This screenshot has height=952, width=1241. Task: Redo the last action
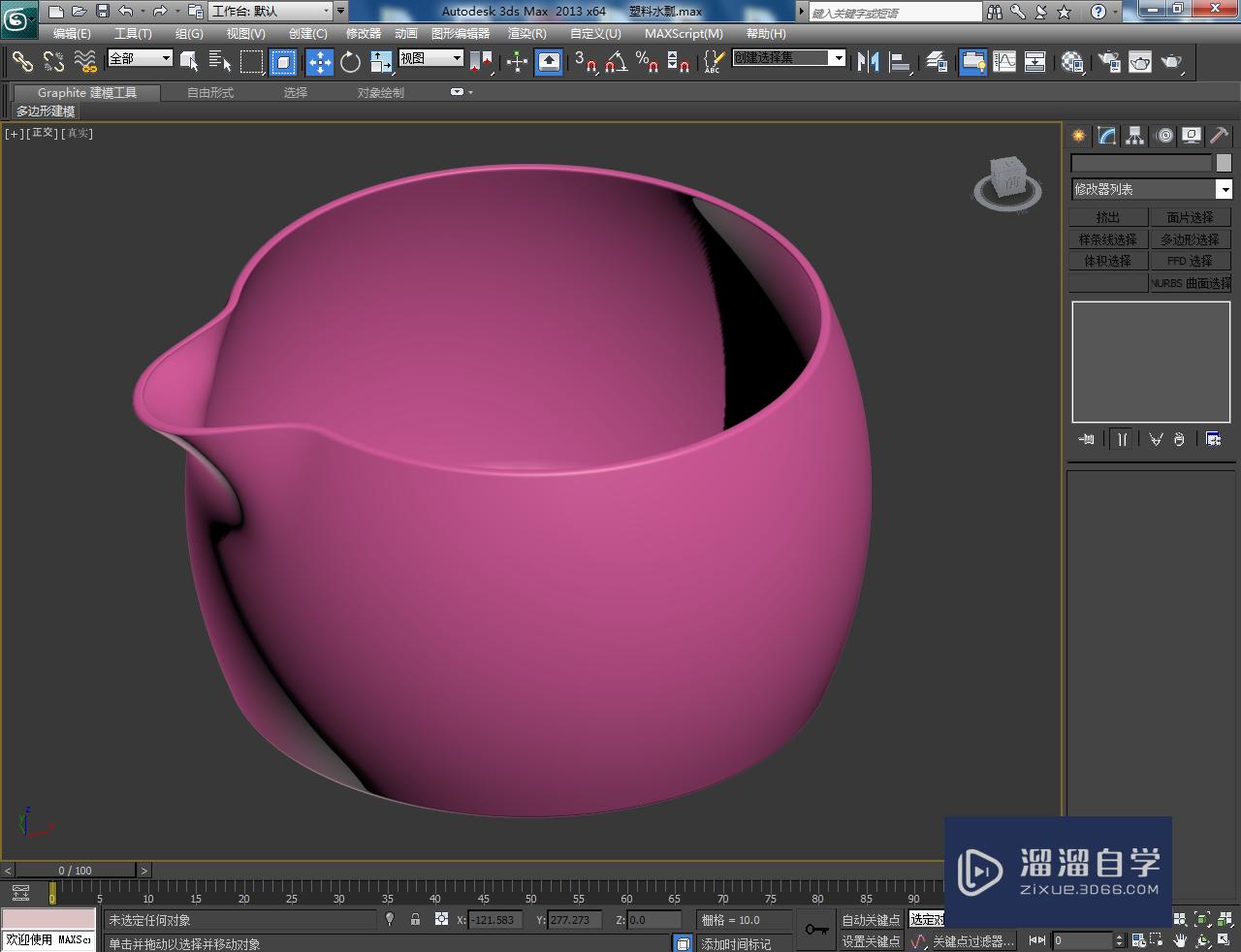[x=160, y=12]
